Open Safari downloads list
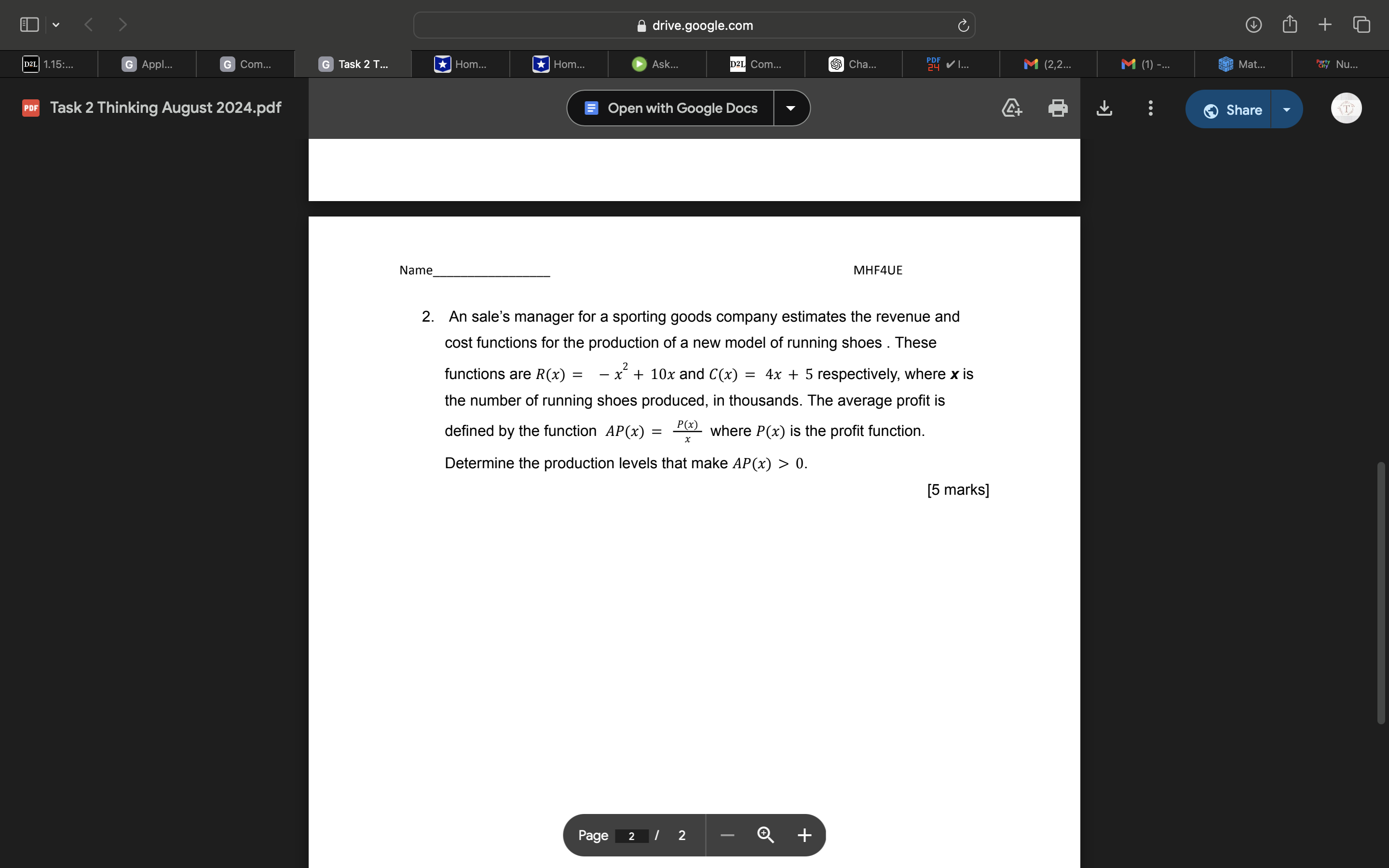The image size is (1389, 868). 1254,24
